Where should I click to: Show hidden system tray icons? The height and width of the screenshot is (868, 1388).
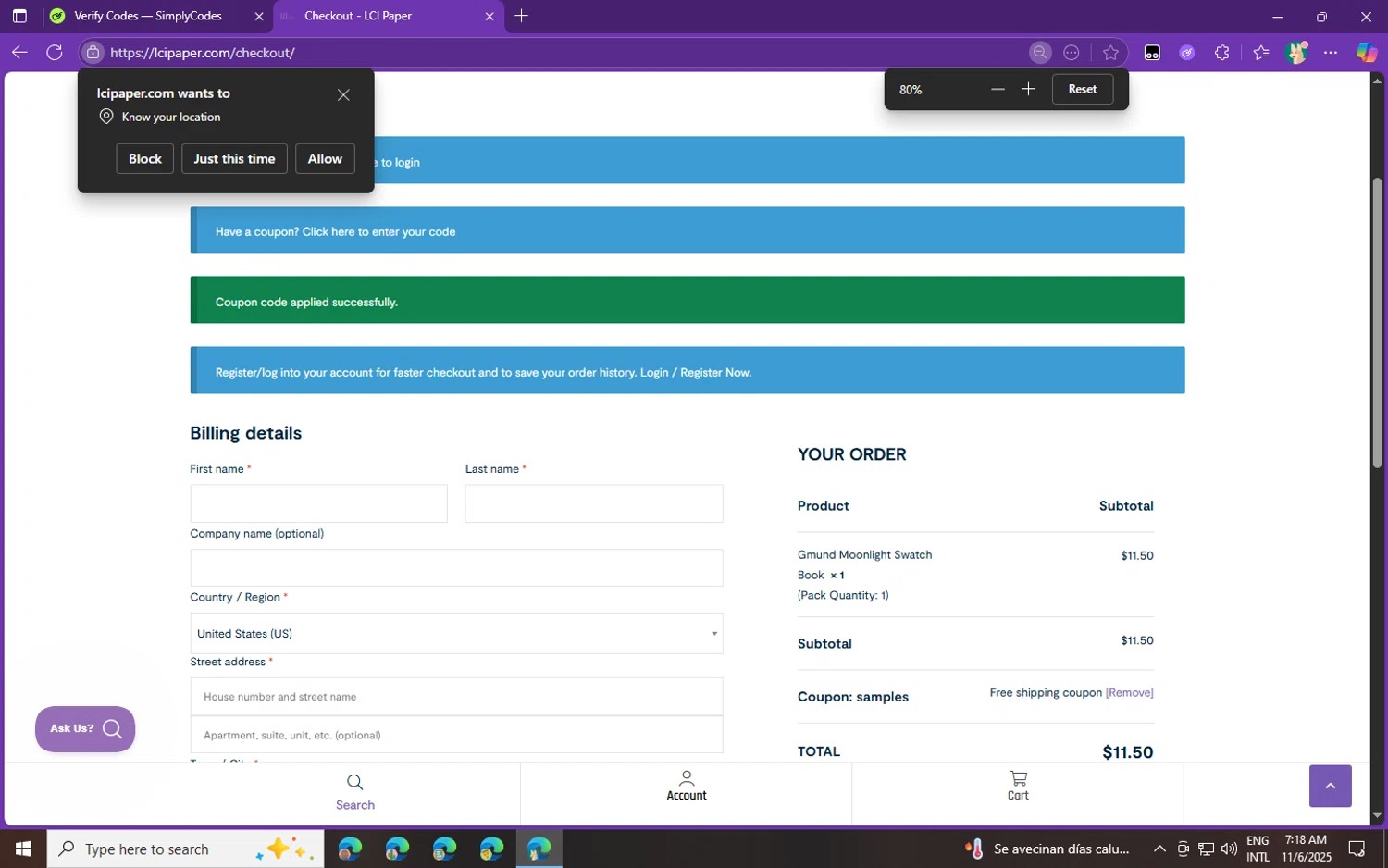coord(1159,849)
